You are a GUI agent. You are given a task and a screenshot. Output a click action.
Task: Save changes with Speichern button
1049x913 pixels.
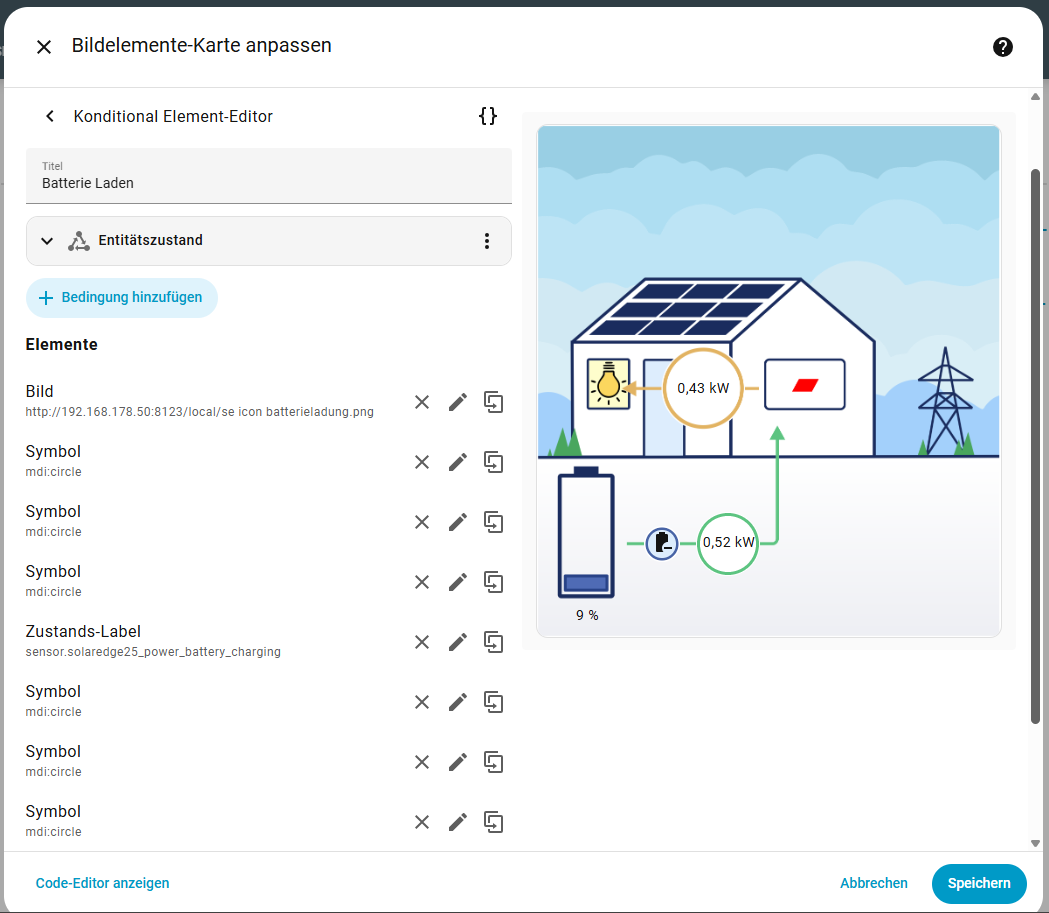978,883
